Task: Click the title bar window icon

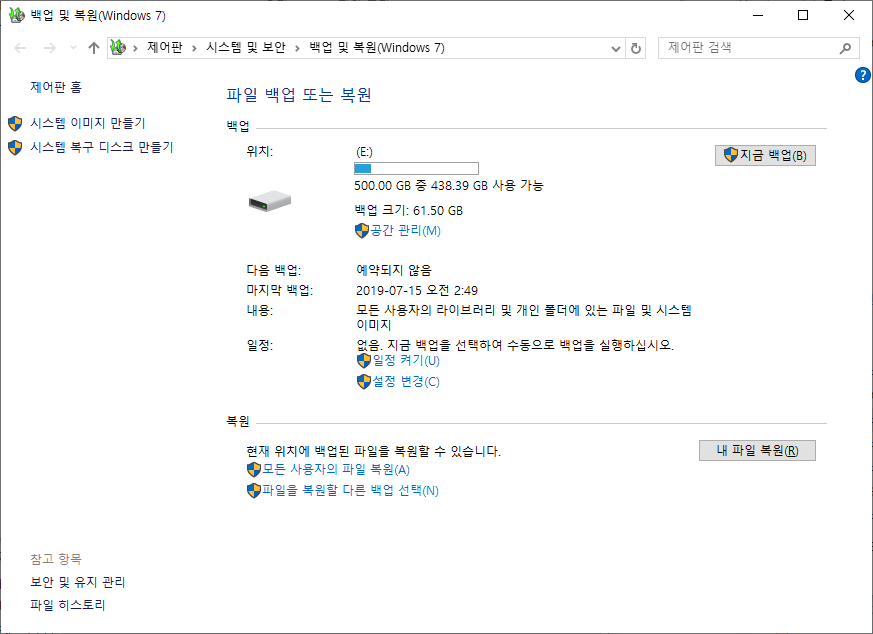Action: [17, 15]
